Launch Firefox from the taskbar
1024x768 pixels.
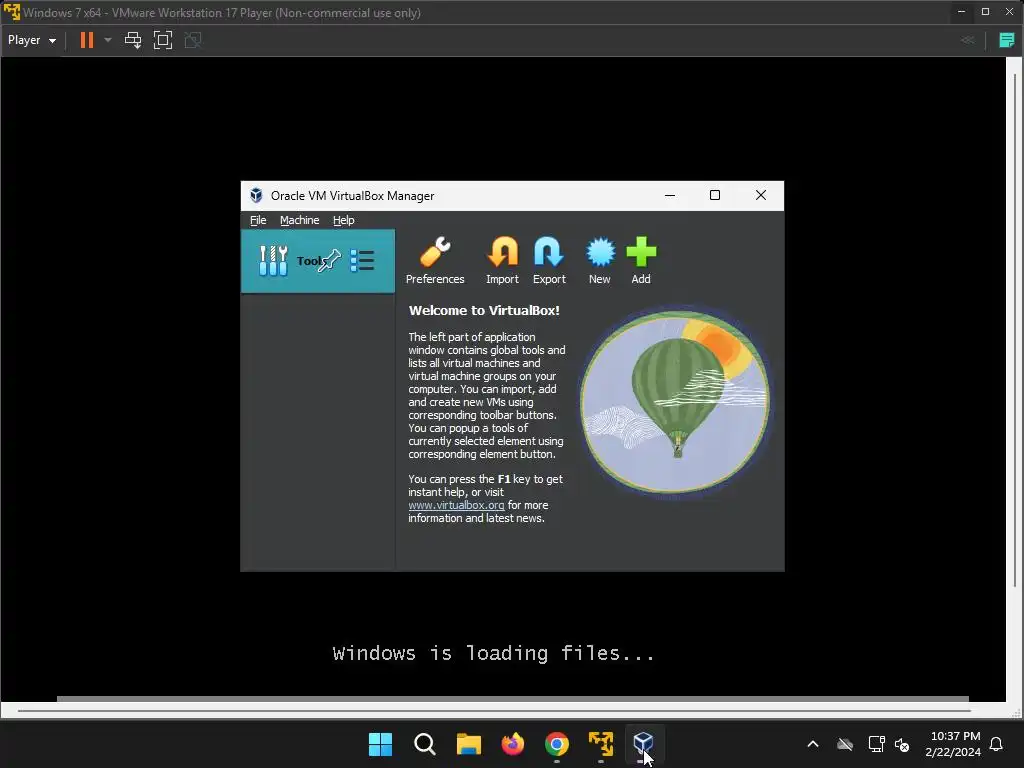coord(513,743)
